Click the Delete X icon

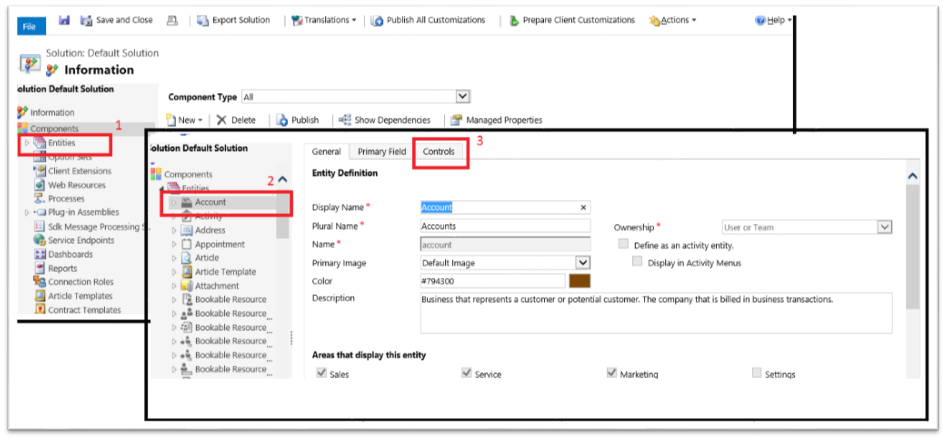221,120
